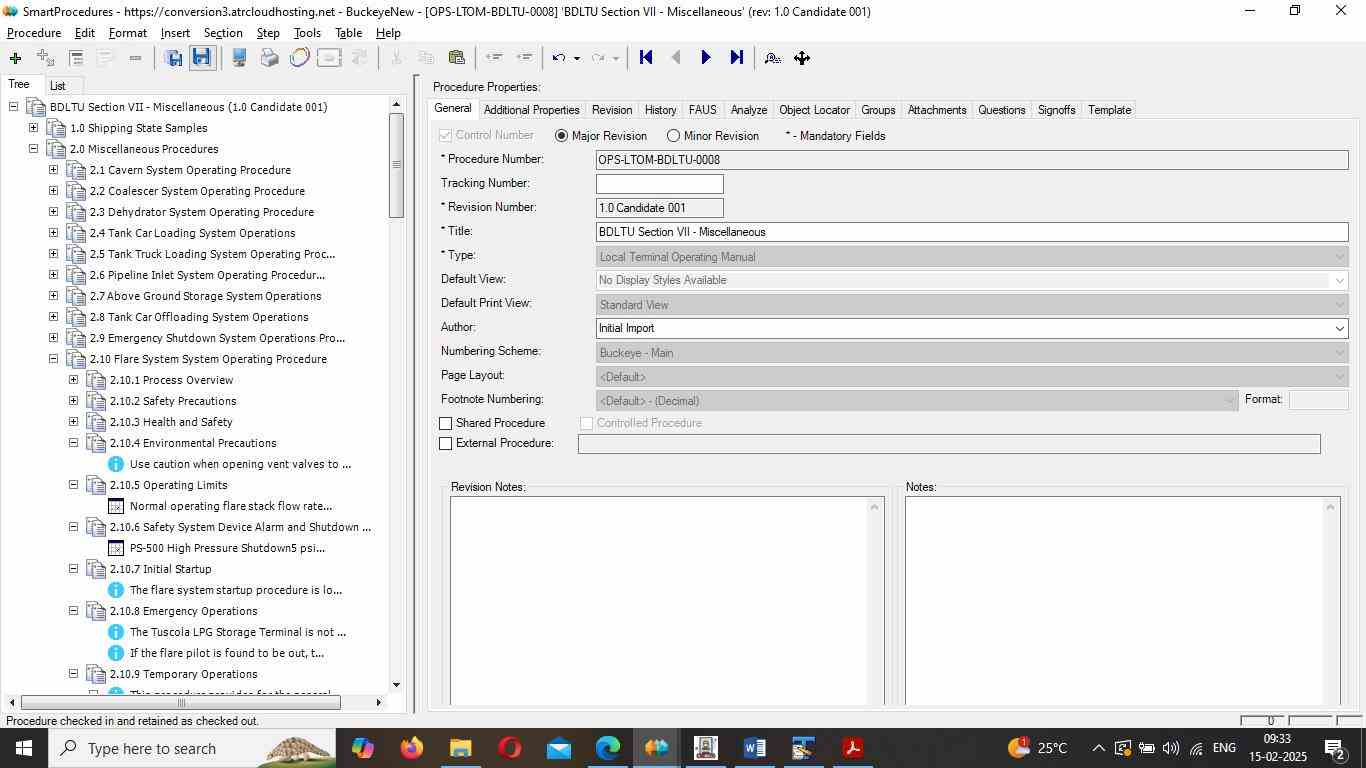Switch to the Additional Properties tab
This screenshot has width=1366, height=768.
[531, 110]
